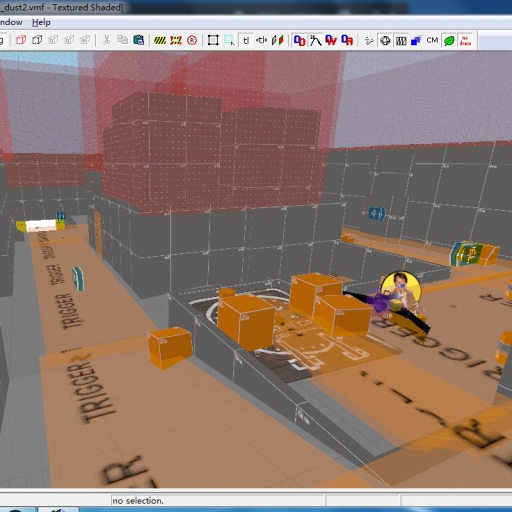Toggle texture lock with the tl icon
This screenshot has width=512, height=512.
pos(246,40)
